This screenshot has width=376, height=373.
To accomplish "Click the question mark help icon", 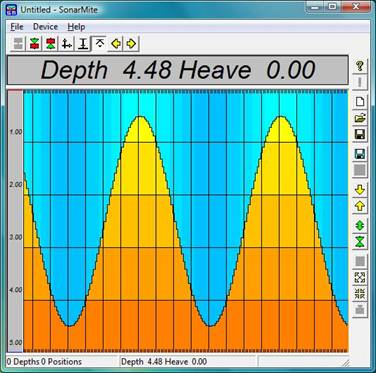I will pyautogui.click(x=360, y=65).
